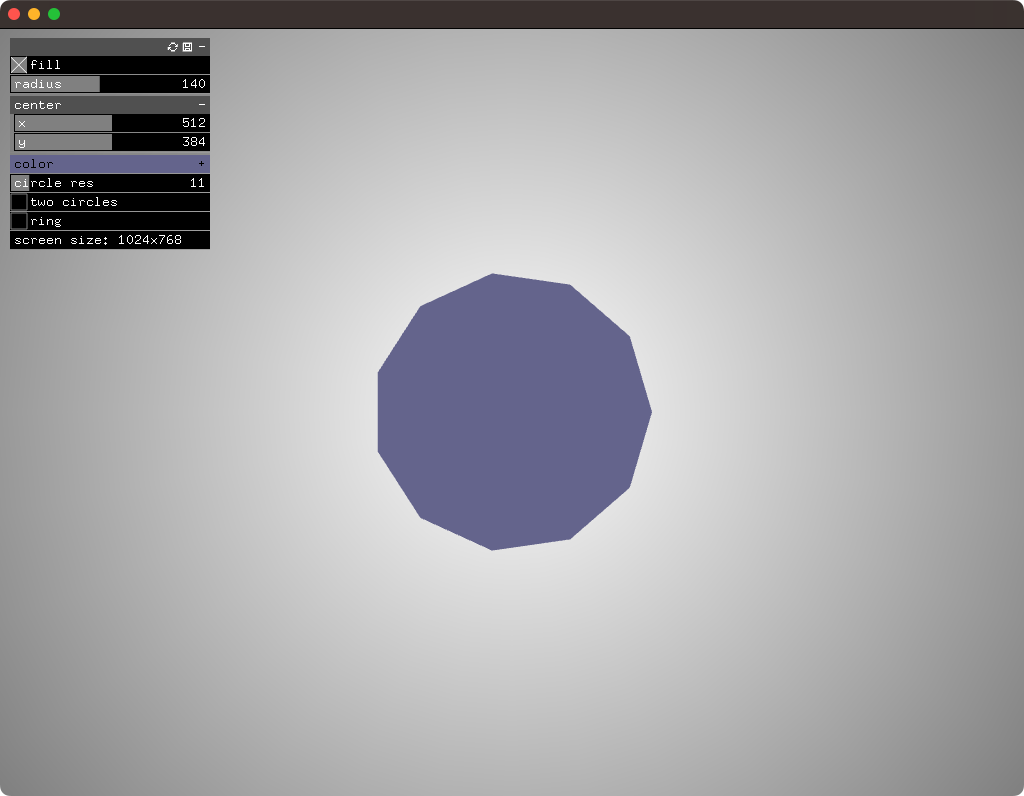Toggle the ring checkbox
The height and width of the screenshot is (796, 1024).
[19, 221]
